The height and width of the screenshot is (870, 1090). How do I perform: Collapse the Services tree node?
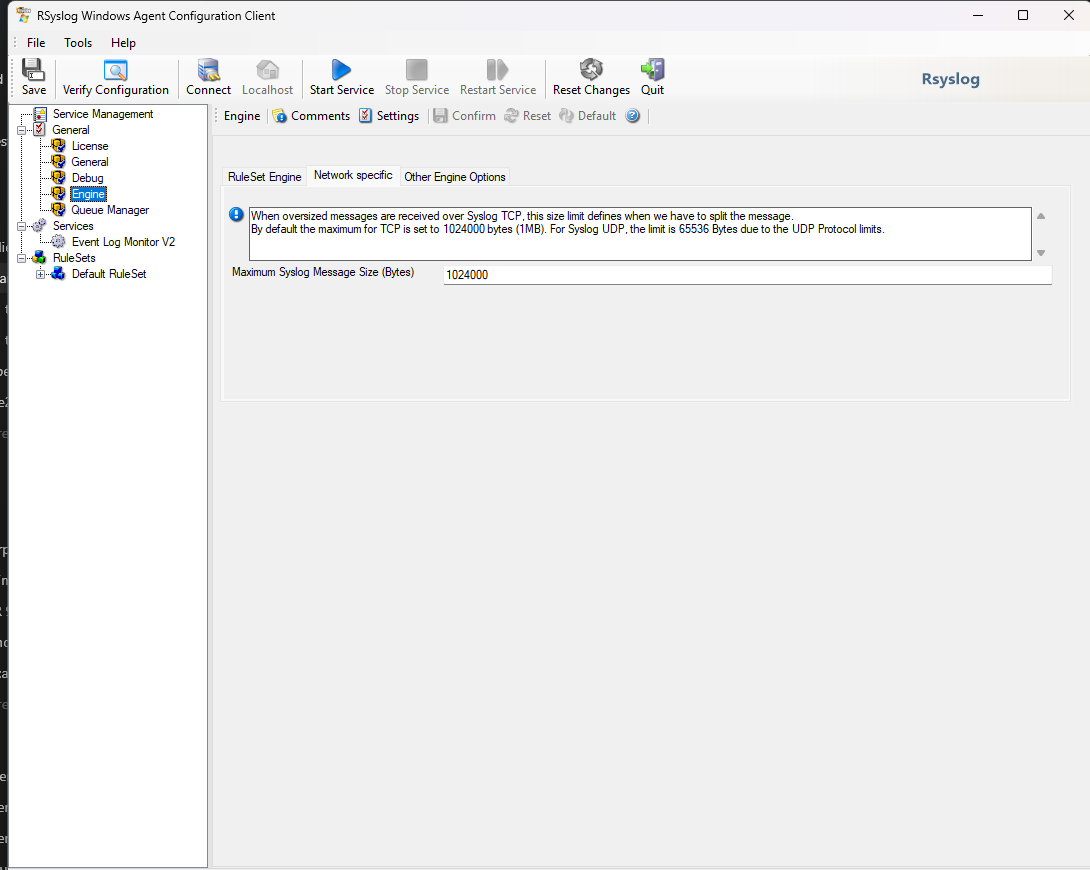coord(22,226)
